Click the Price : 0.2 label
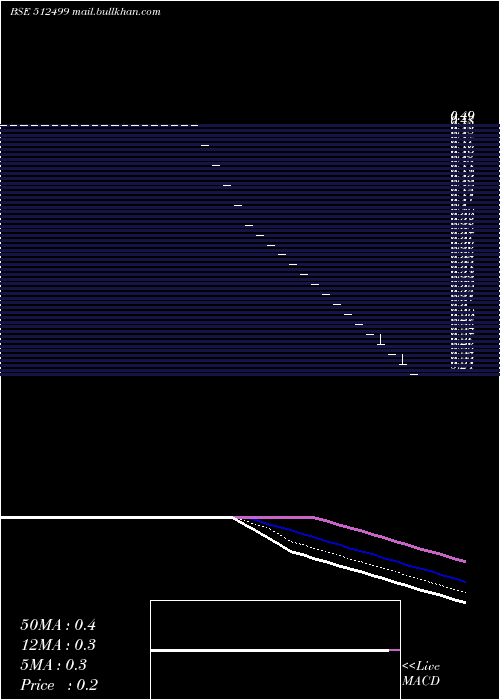This screenshot has height=700, width=500. 59,685
